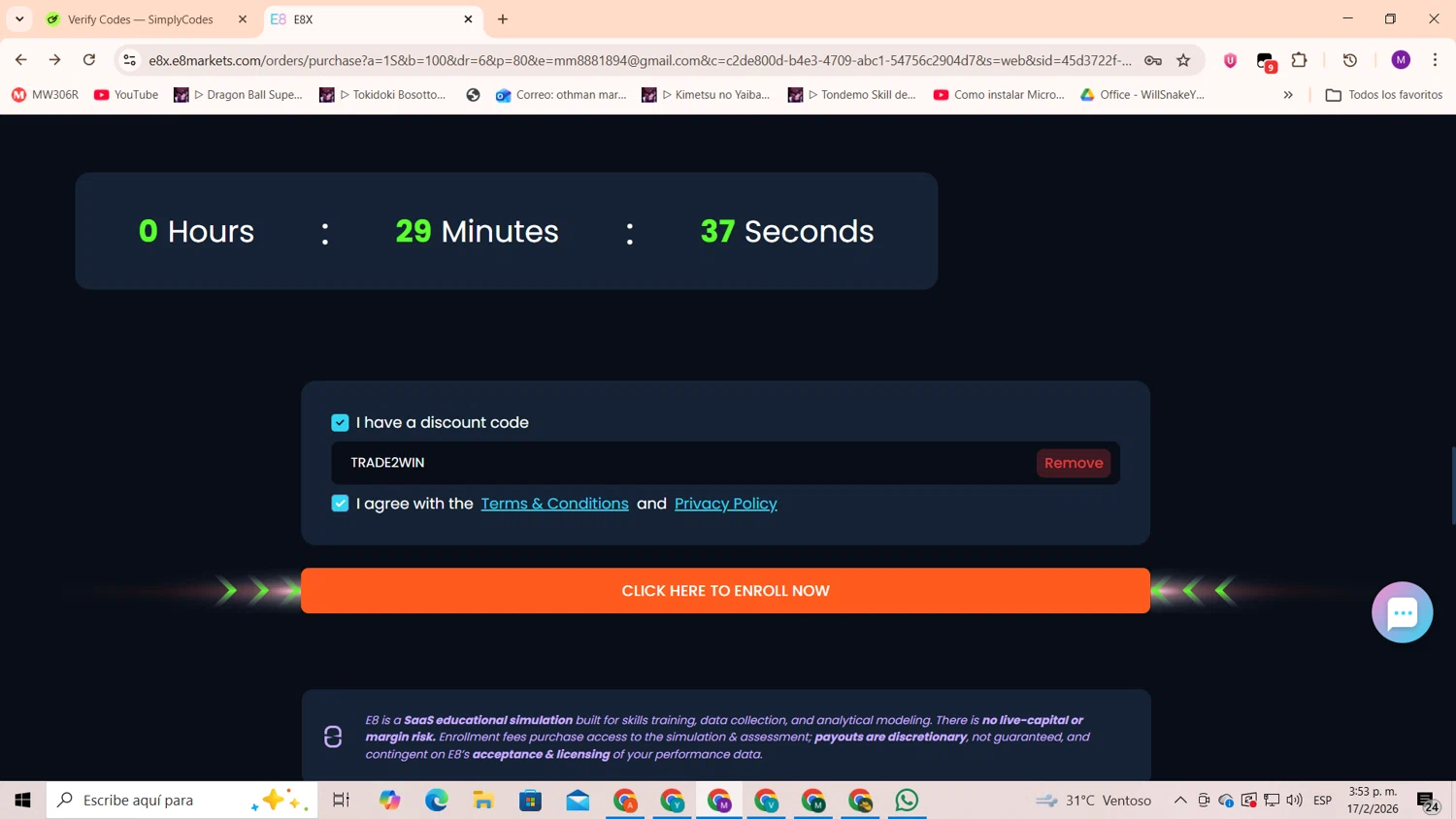Go back to the previous page

click(21, 60)
